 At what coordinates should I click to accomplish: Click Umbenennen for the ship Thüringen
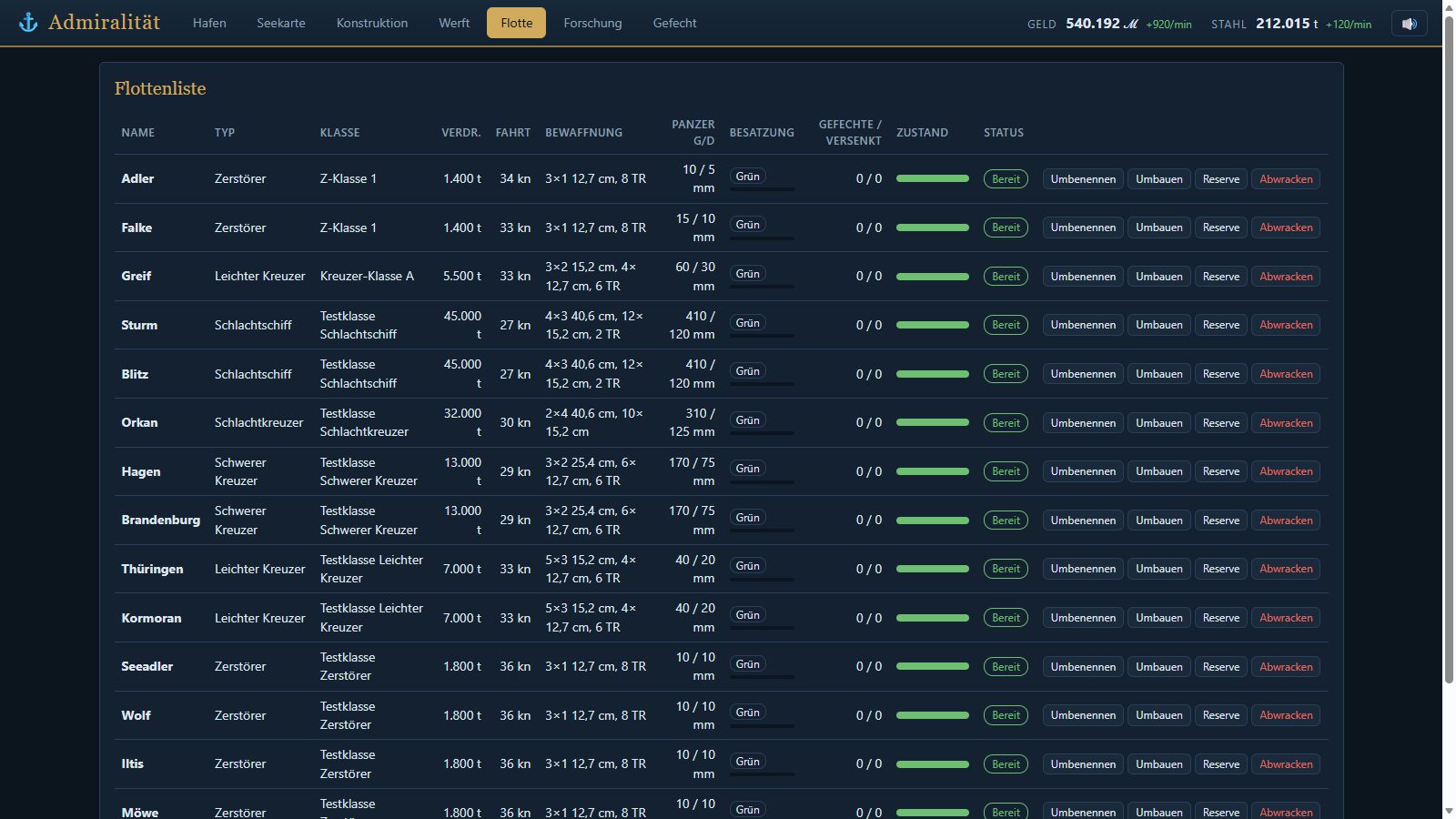(1083, 569)
